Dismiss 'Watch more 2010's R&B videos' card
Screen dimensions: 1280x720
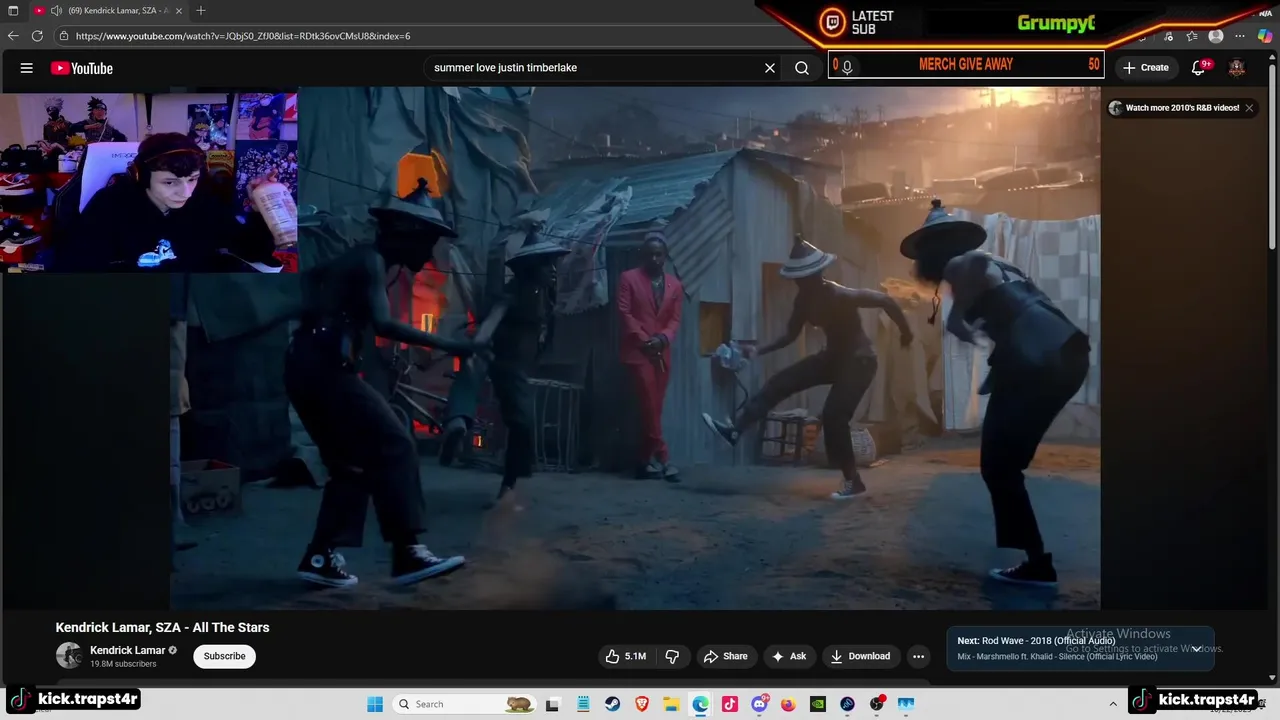(x=1249, y=108)
